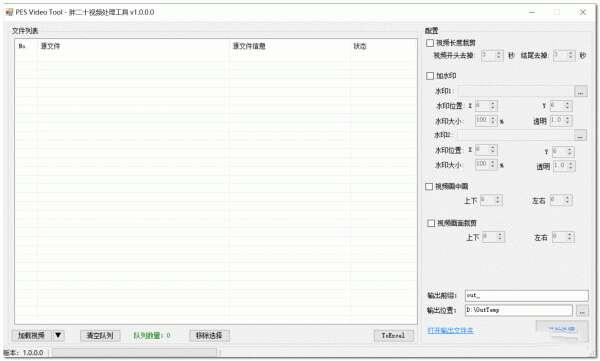Tick the 视频画面裁剪 frame crop checkbox
Screen dimensions: 600x361
coord(431,223)
